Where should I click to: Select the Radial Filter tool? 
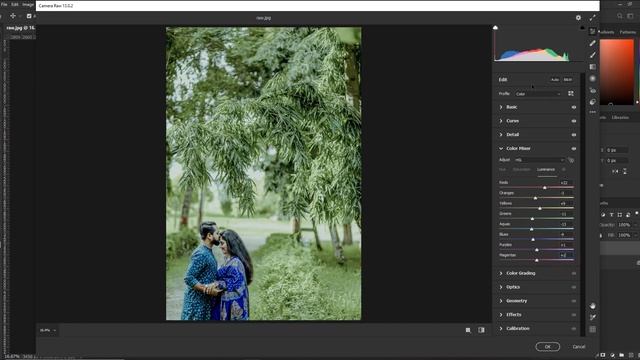click(x=593, y=78)
